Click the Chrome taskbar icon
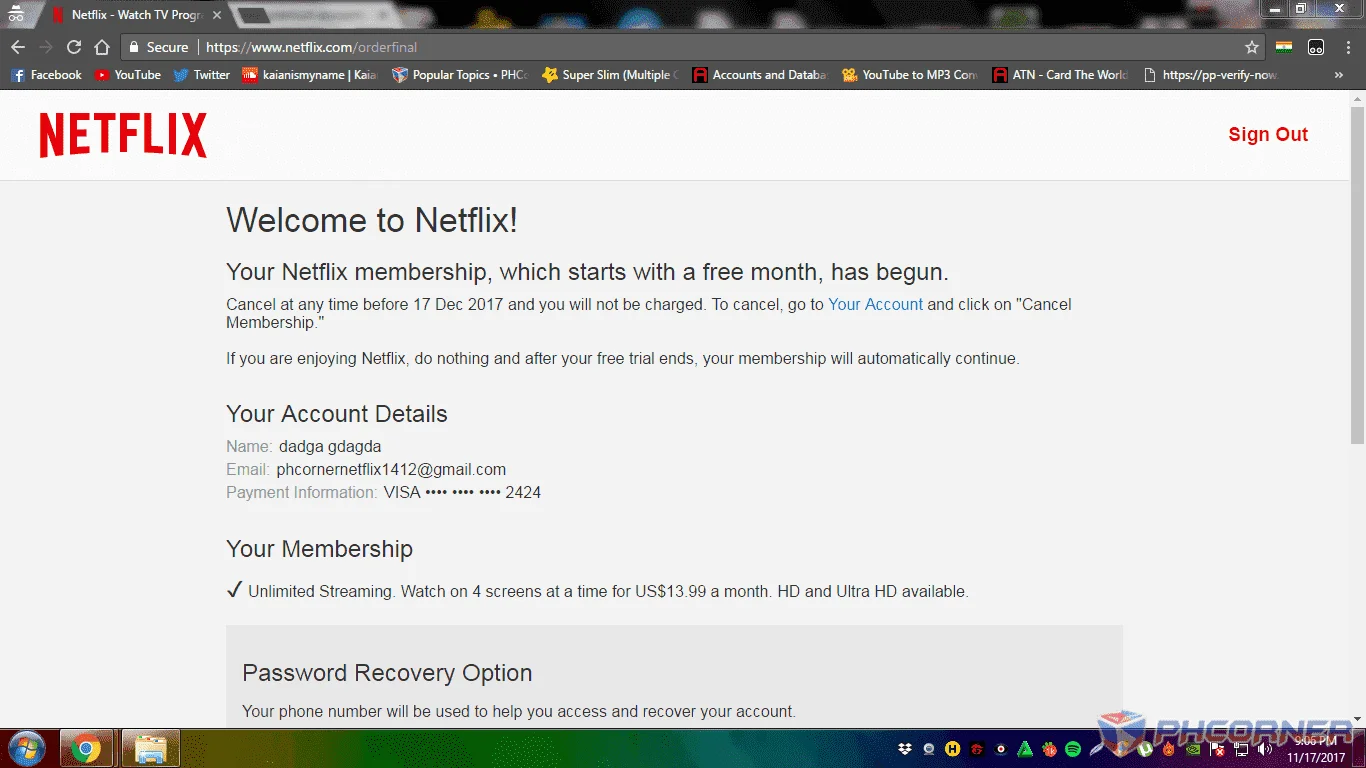This screenshot has width=1366, height=768. (87, 748)
